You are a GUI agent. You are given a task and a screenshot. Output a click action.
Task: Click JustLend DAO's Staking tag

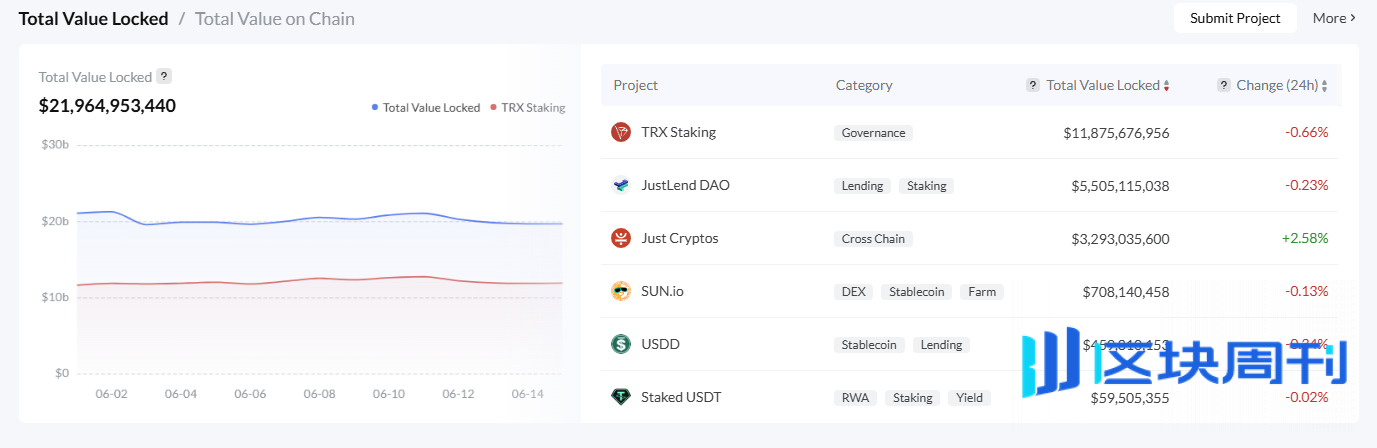[x=927, y=186]
